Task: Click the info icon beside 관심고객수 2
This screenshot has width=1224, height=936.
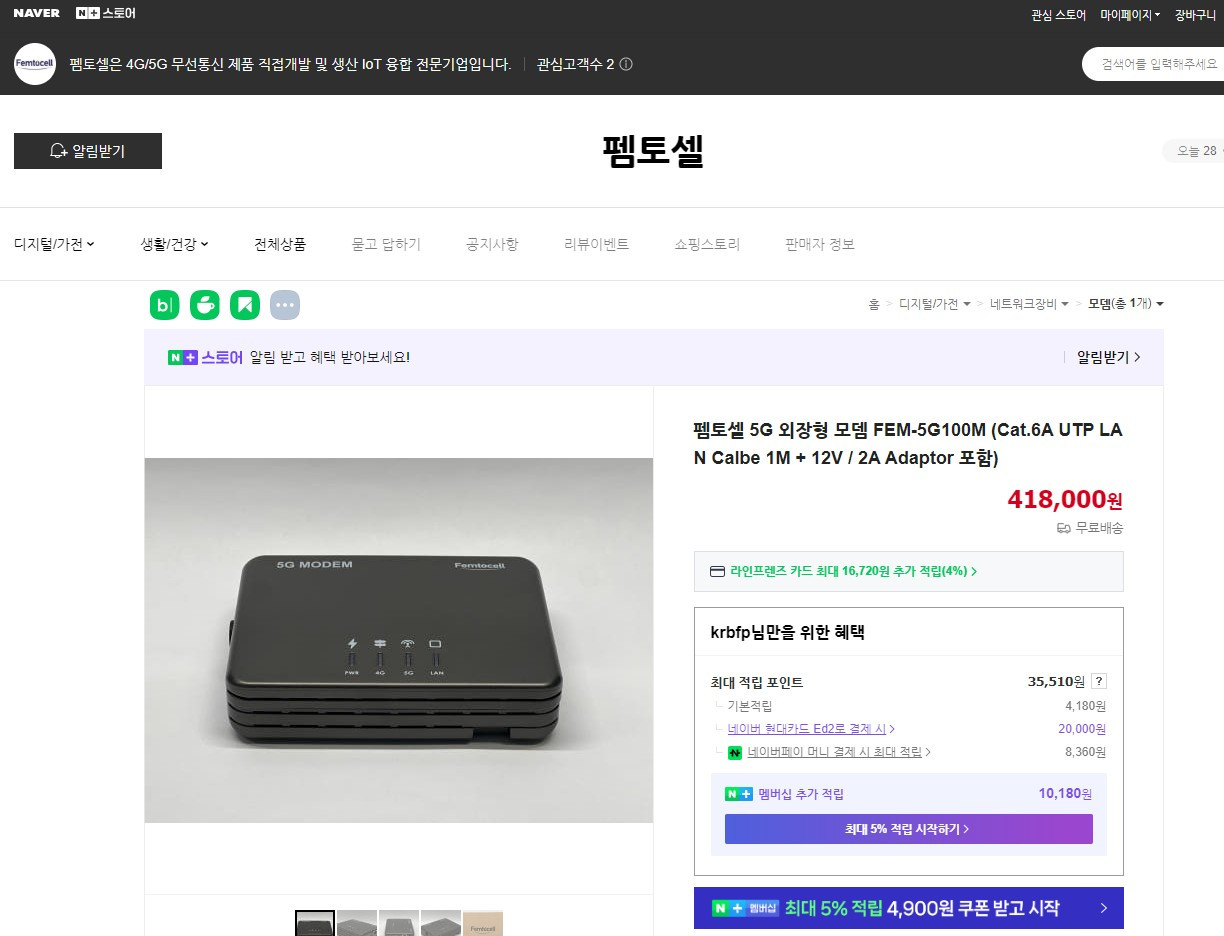Action: (x=624, y=63)
